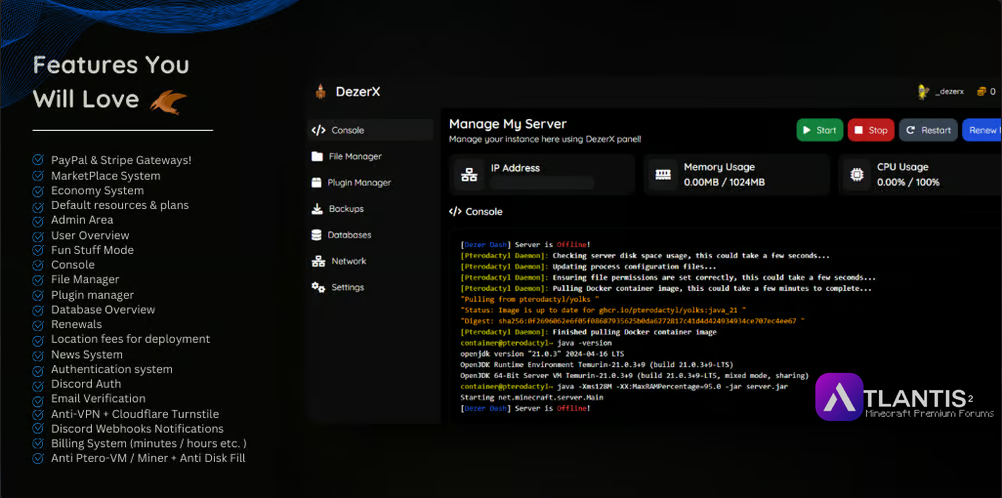Click the Plugin Manager box icon

tap(316, 182)
